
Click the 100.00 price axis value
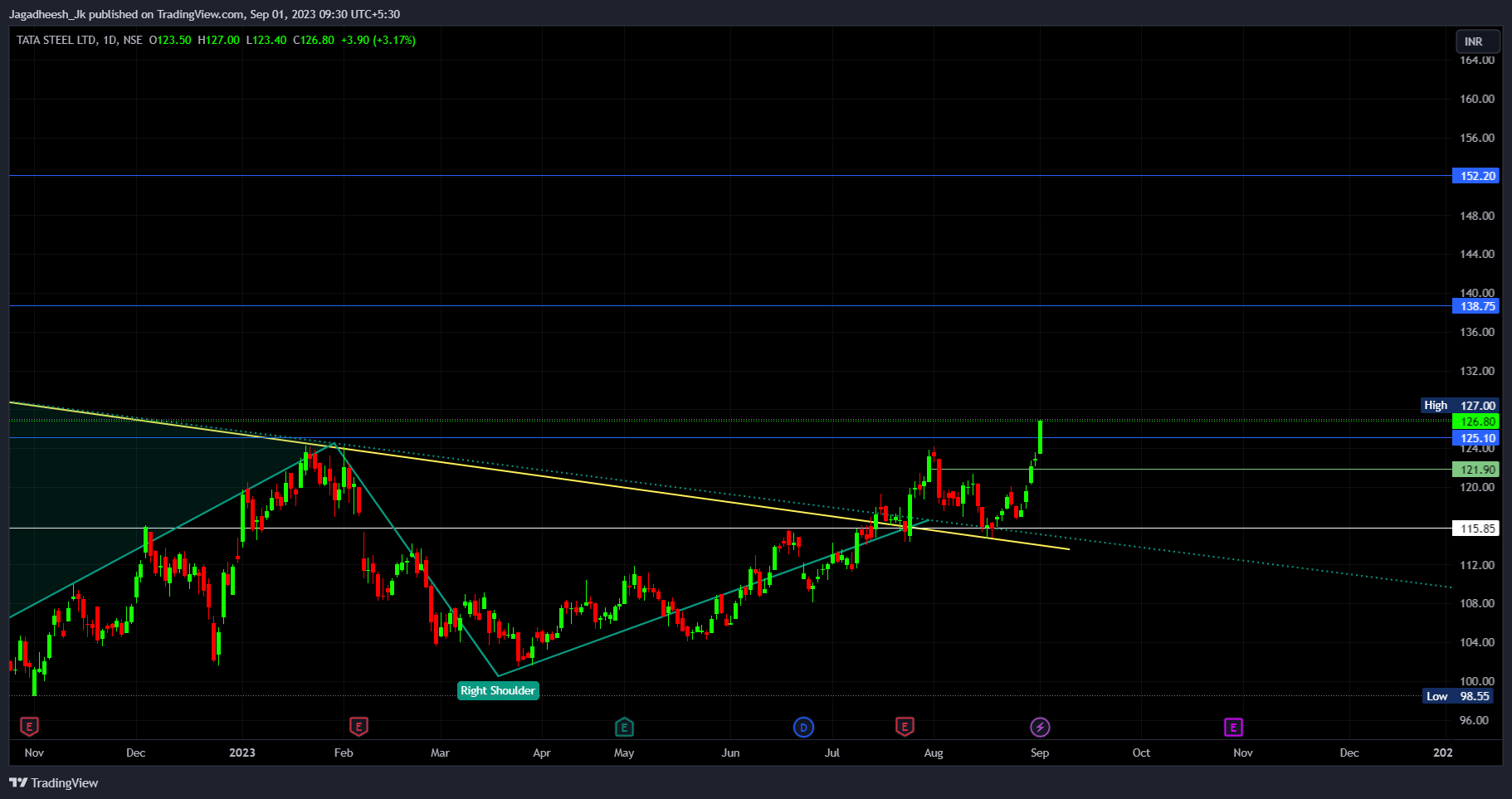(x=1477, y=681)
